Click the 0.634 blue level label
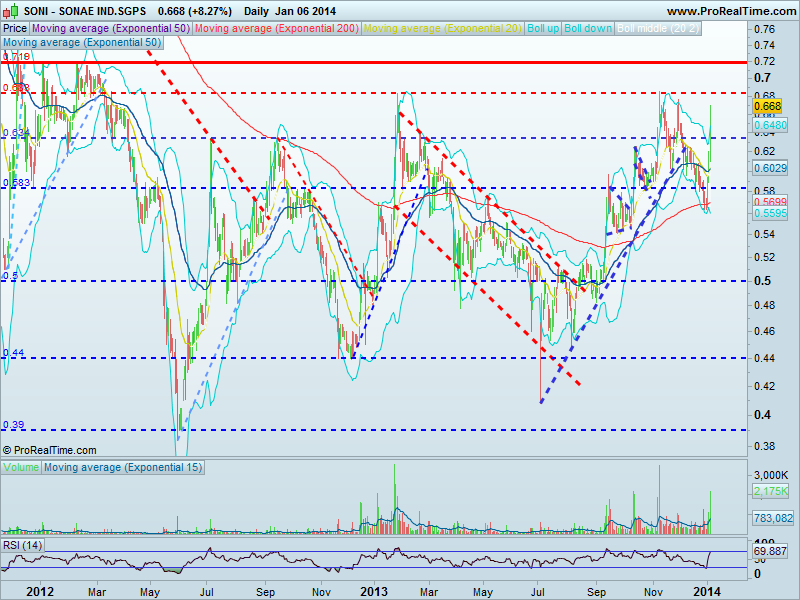The width and height of the screenshot is (800, 600). pos(16,133)
